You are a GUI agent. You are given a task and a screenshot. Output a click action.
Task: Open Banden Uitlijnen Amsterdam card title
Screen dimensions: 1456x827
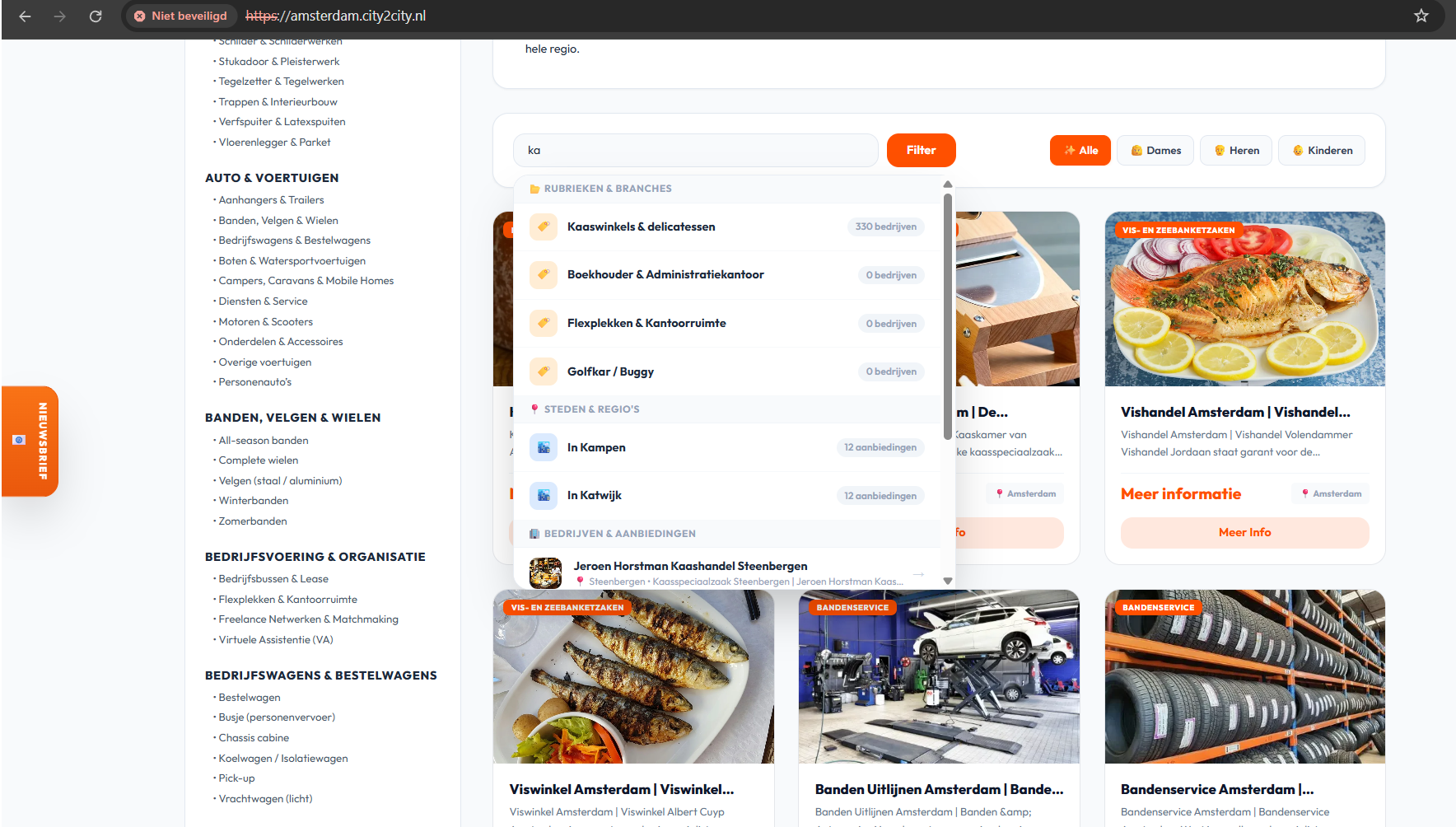tap(939, 789)
